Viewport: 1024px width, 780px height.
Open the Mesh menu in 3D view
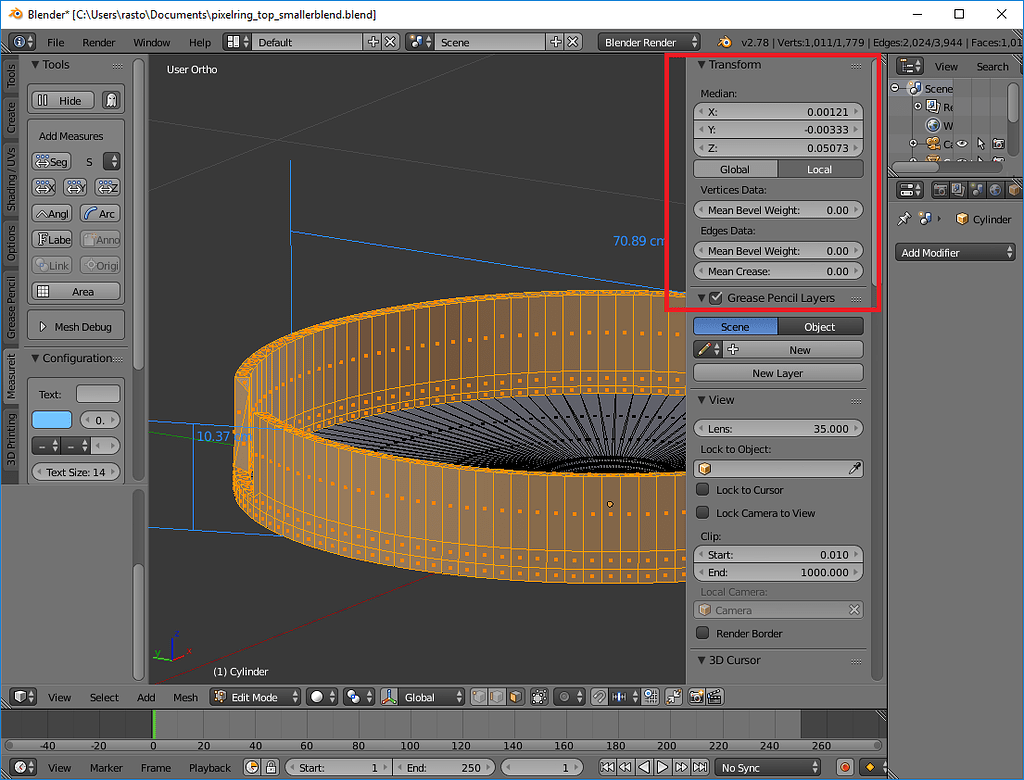(185, 698)
